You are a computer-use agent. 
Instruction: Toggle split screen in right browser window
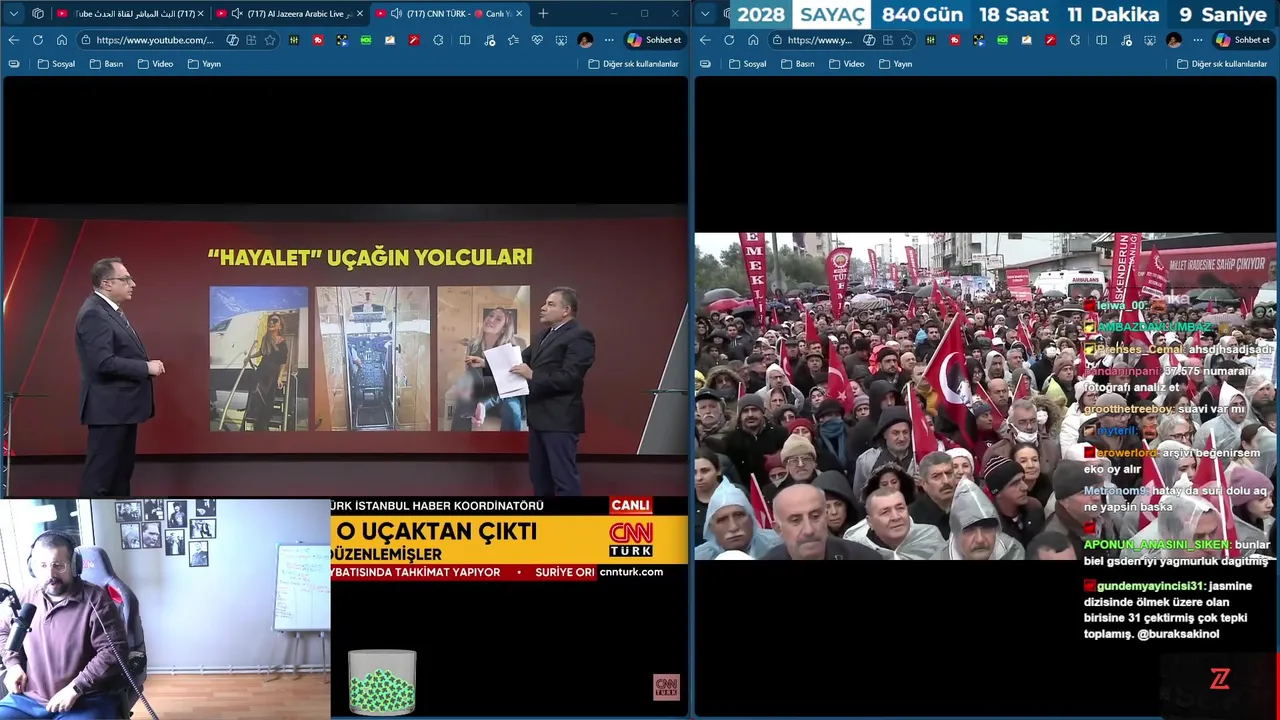pos(1101,40)
